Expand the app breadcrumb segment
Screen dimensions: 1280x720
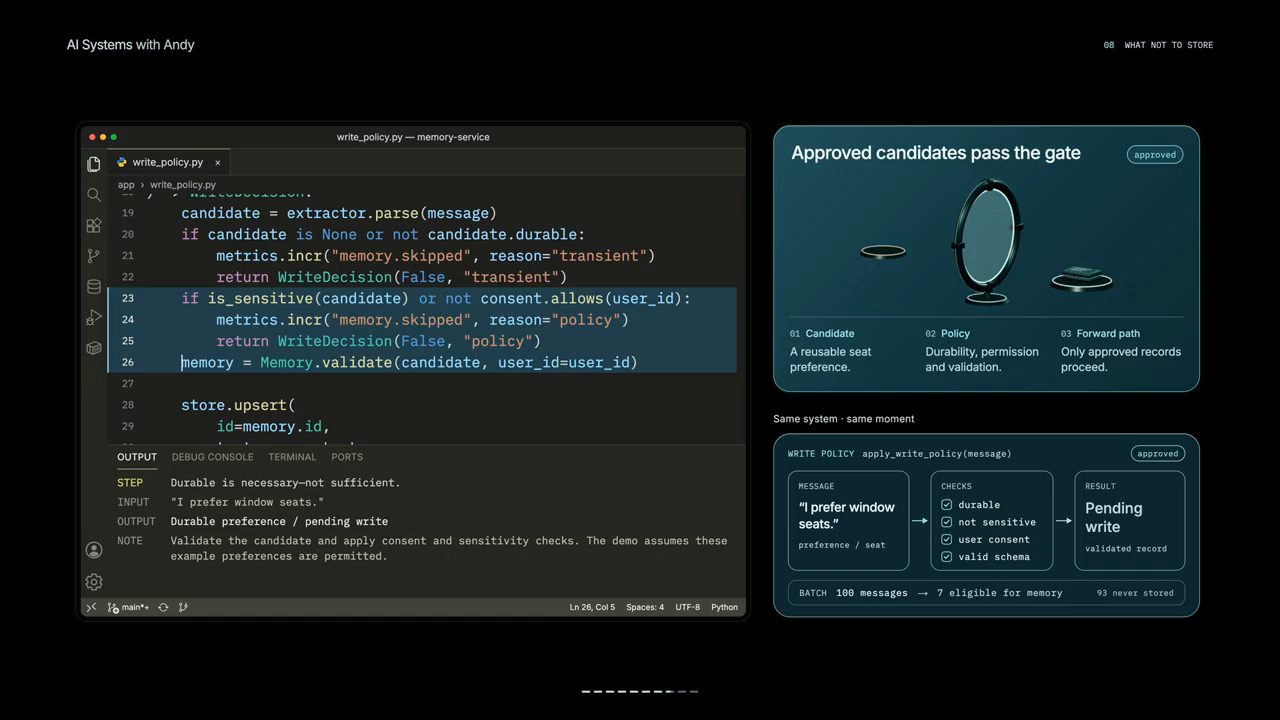126,185
